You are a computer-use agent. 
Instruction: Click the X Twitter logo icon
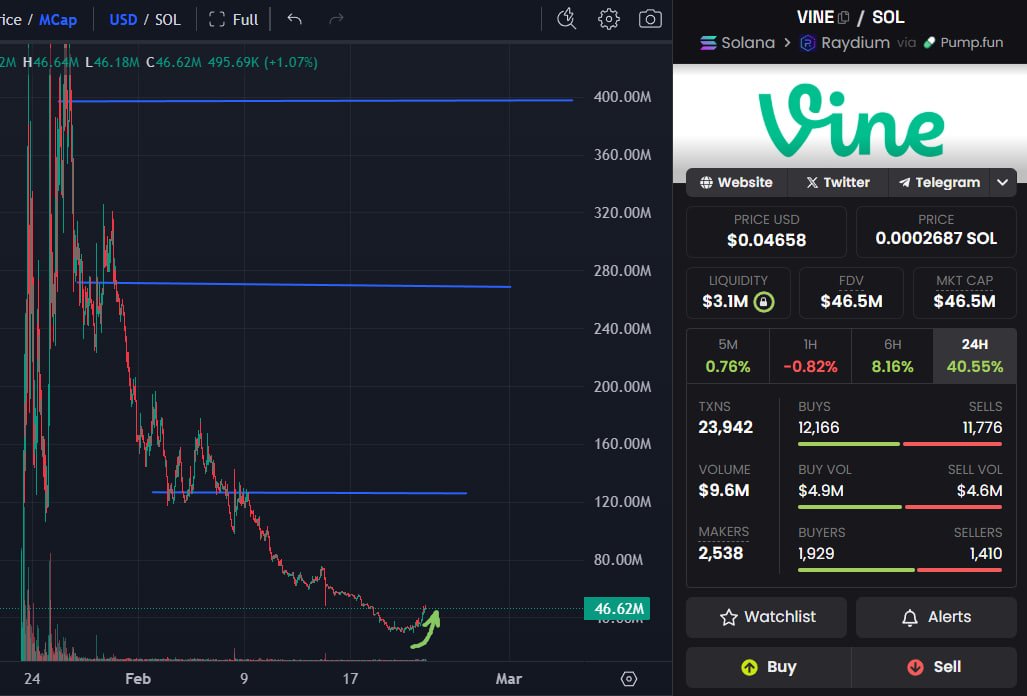point(812,183)
